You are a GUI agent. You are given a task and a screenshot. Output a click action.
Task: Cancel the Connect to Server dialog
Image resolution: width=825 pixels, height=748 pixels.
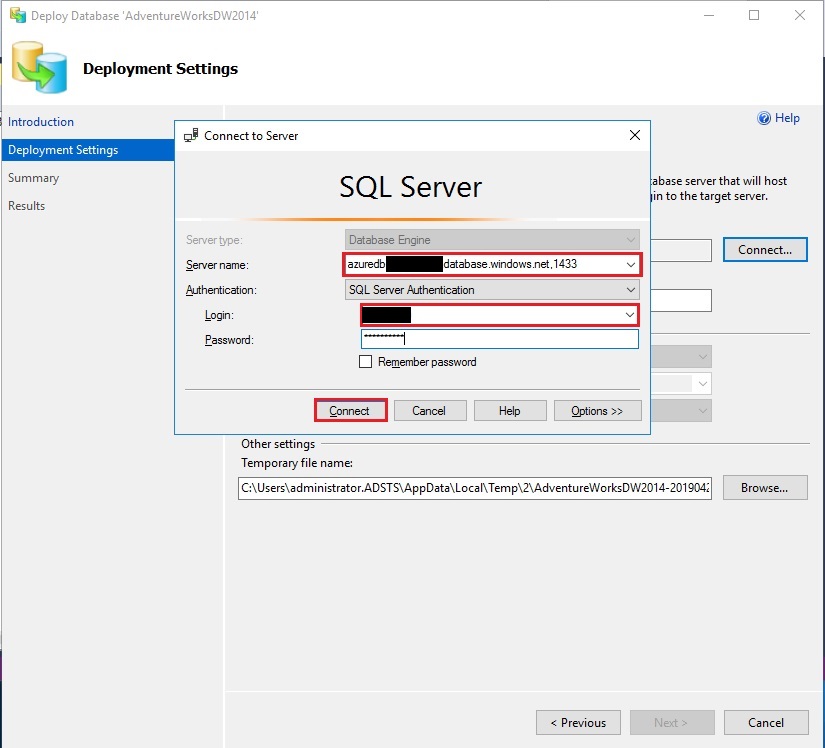pyautogui.click(x=430, y=411)
